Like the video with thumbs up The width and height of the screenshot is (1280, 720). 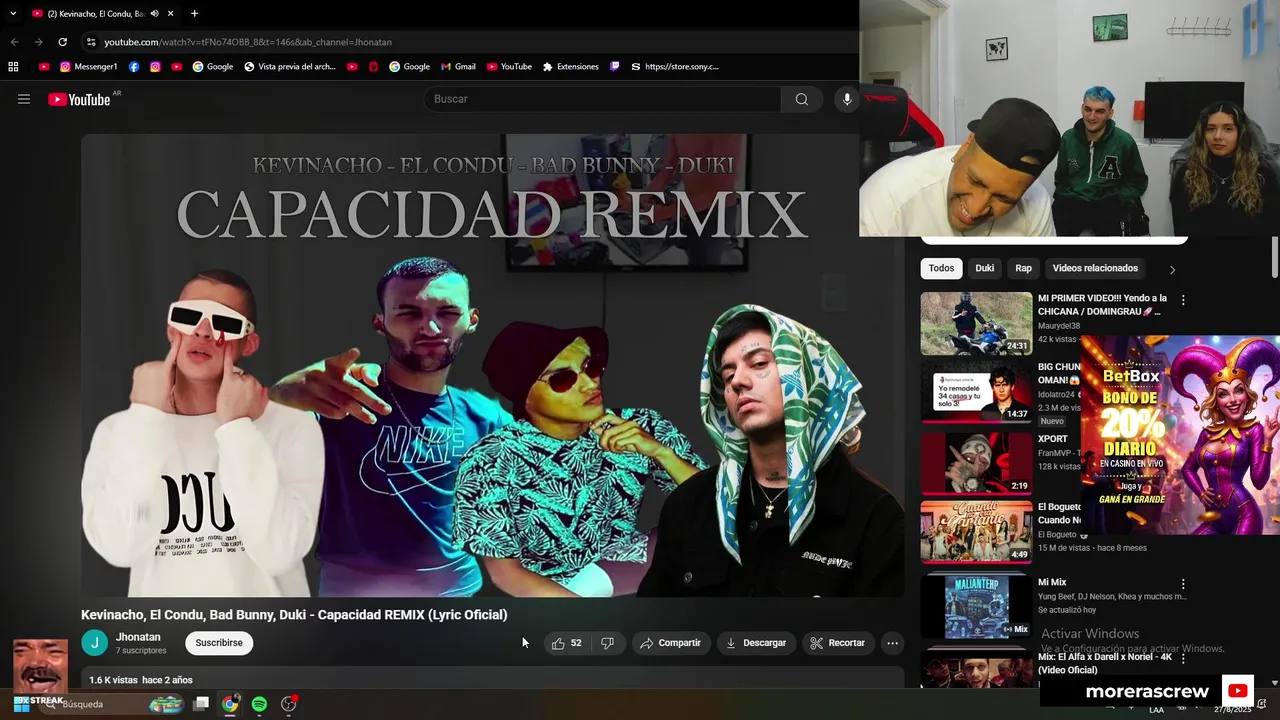[x=566, y=643]
